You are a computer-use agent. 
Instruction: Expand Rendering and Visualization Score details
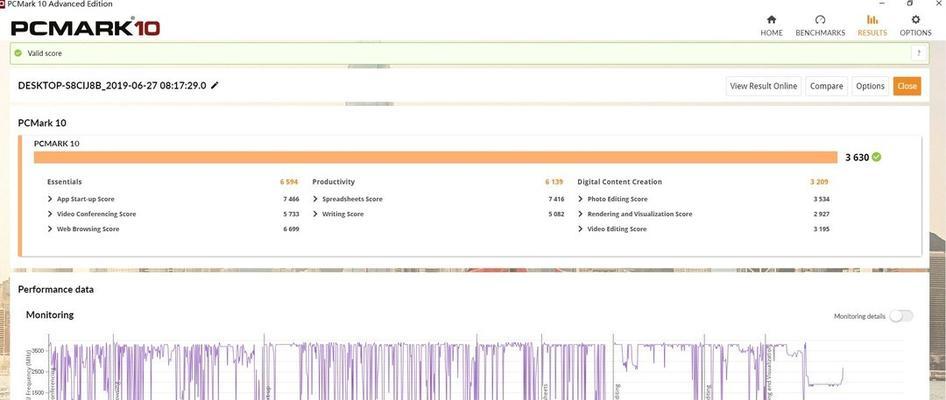pyautogui.click(x=580, y=214)
